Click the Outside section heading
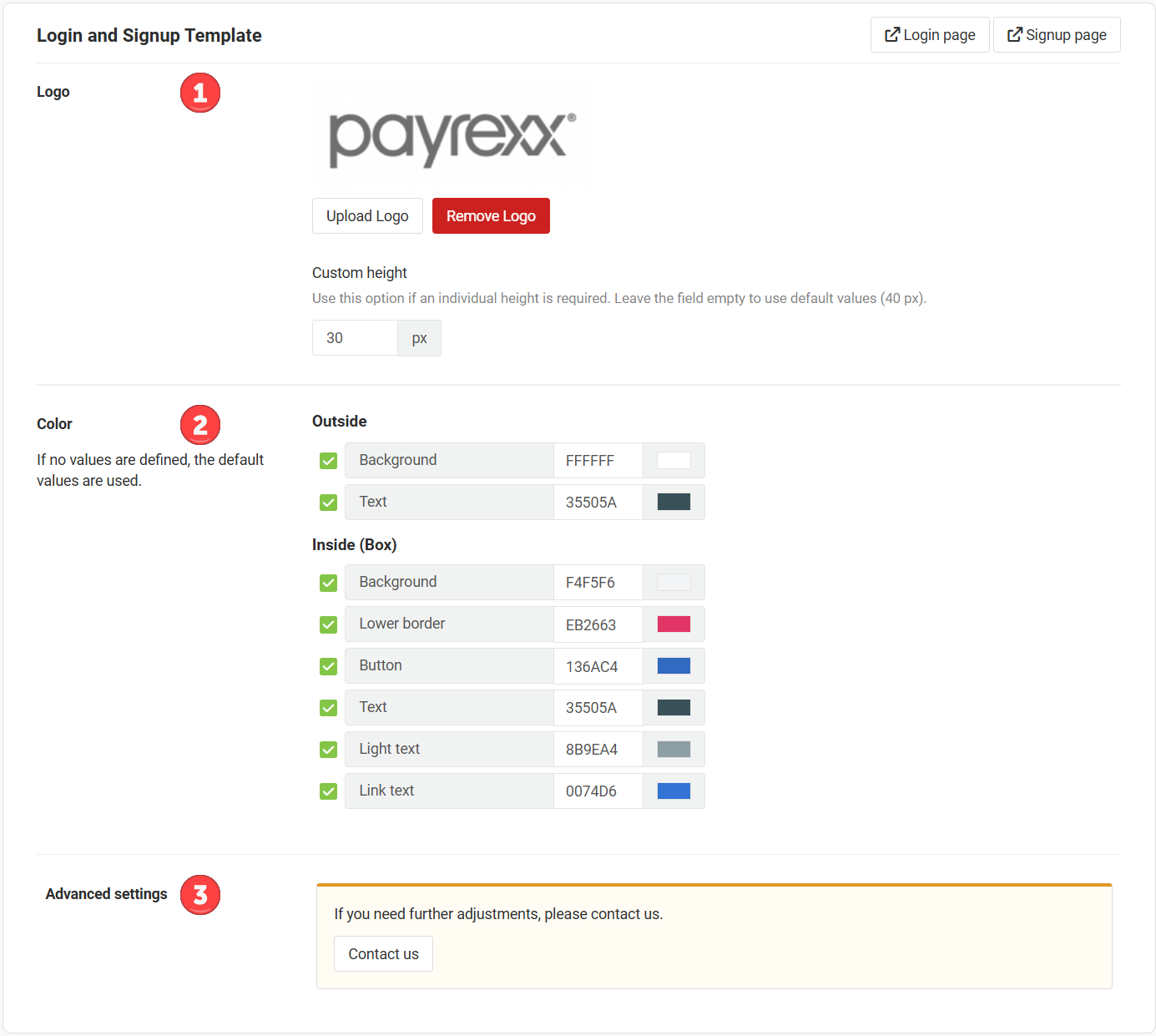The image size is (1156, 1036). coord(340,422)
